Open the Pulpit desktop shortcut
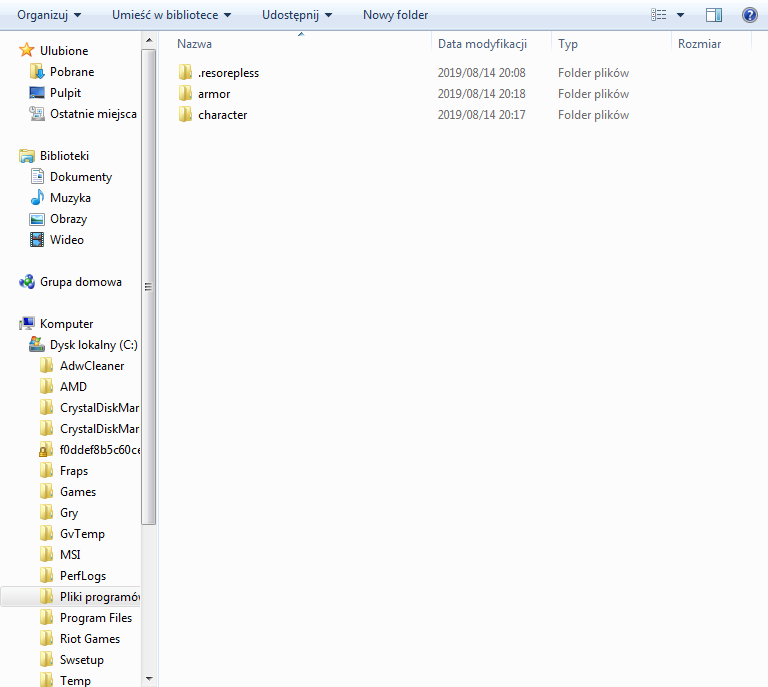 [66, 93]
